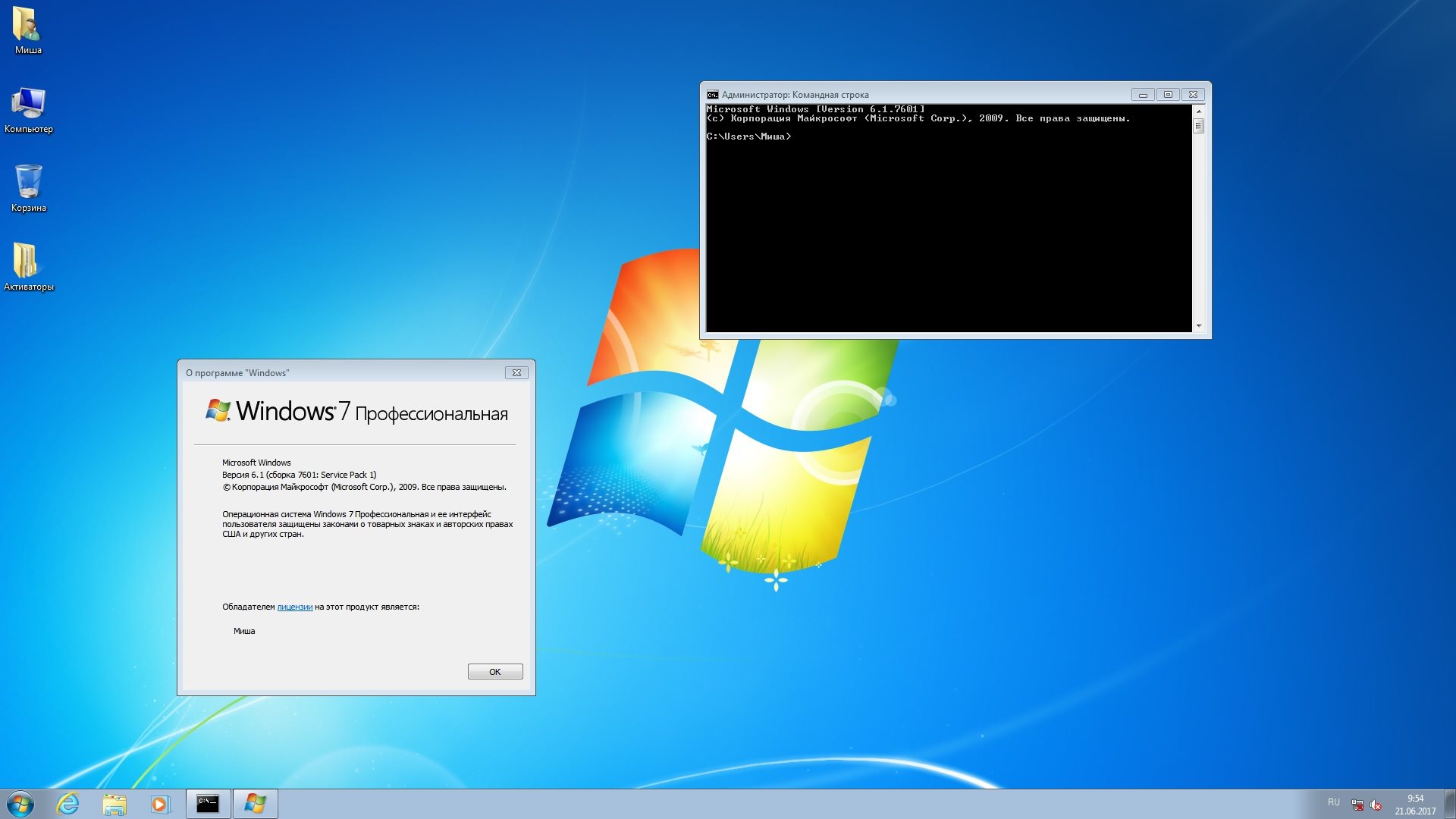
Task: Click the license owner name Миша
Action: [244, 631]
